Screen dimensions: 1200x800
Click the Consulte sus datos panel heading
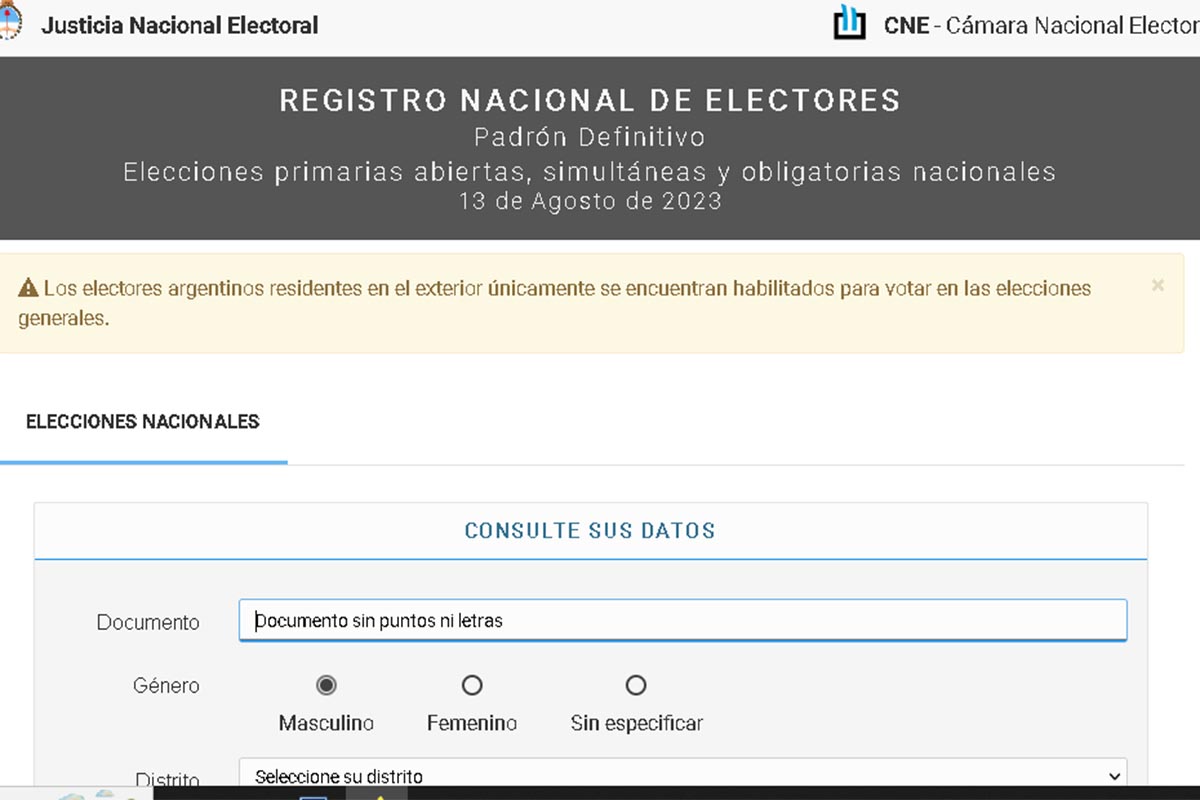590,531
